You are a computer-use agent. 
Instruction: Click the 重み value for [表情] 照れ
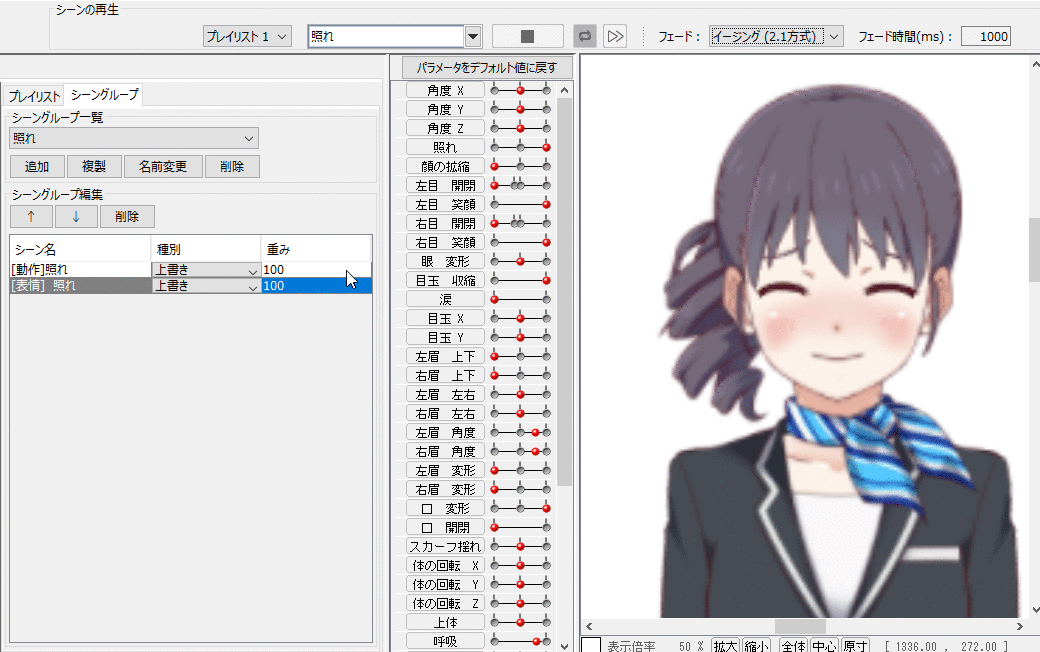tap(316, 285)
